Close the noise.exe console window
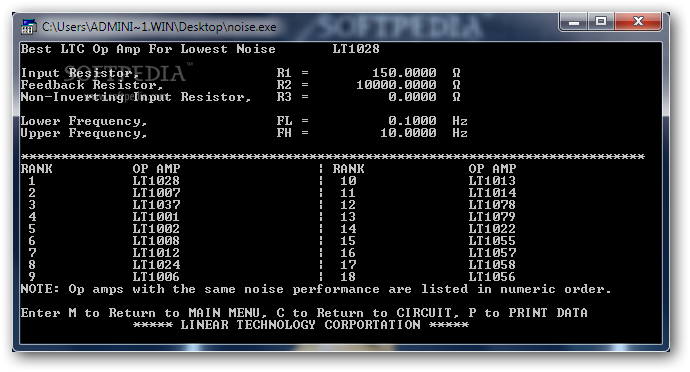The image size is (690, 372). [x=638, y=22]
